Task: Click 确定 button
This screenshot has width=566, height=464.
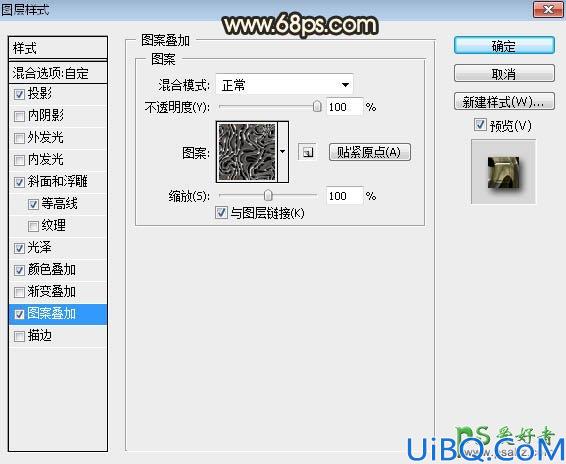Action: pyautogui.click(x=504, y=46)
